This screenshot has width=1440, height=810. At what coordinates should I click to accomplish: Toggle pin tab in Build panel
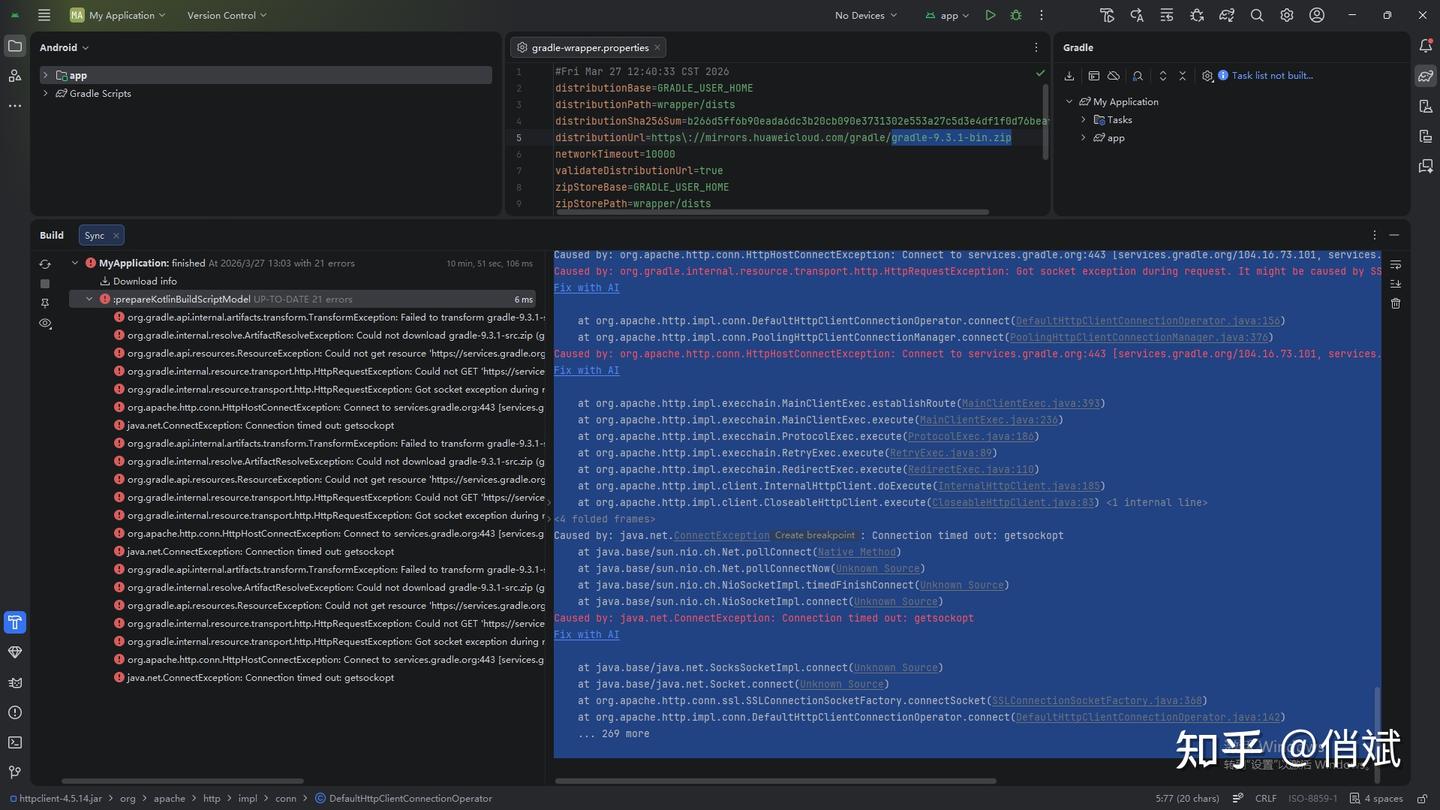(x=45, y=303)
